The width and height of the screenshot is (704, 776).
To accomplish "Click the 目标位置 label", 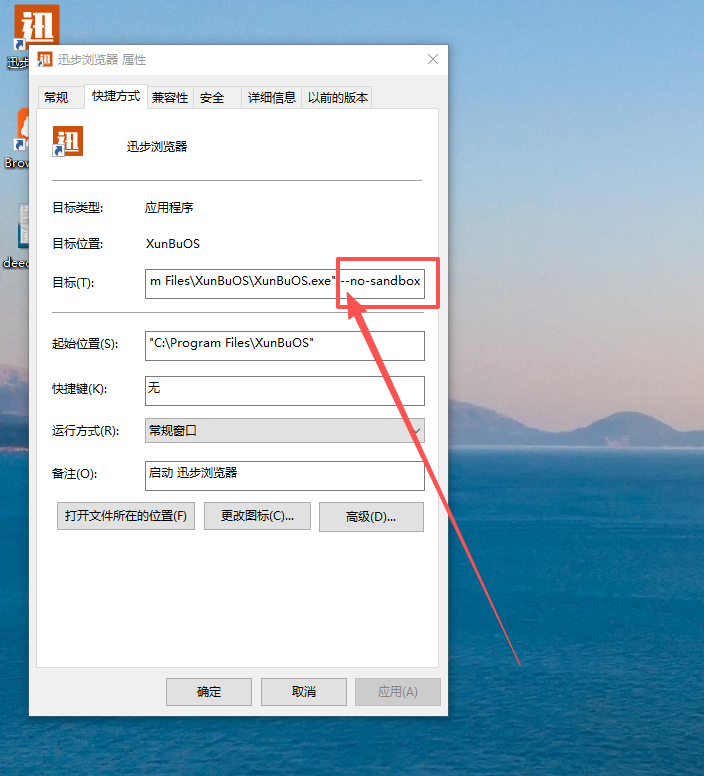I will (78, 243).
